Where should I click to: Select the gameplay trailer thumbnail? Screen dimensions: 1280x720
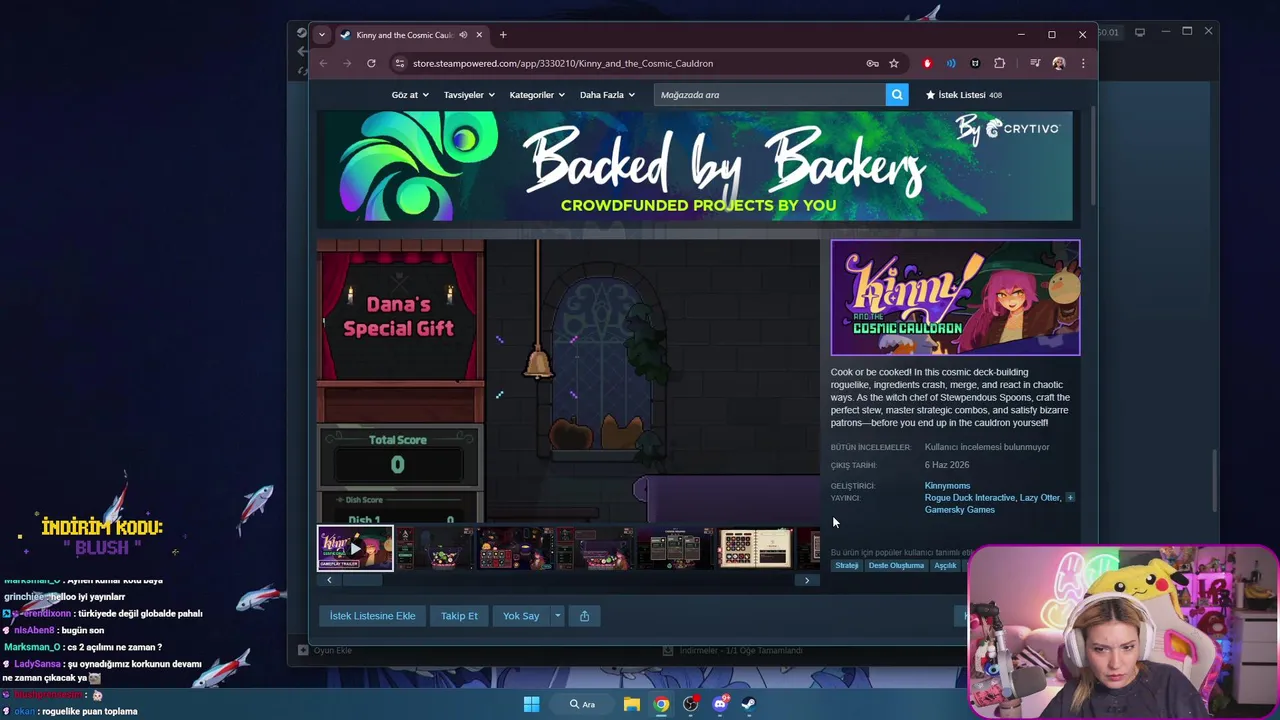tap(355, 548)
